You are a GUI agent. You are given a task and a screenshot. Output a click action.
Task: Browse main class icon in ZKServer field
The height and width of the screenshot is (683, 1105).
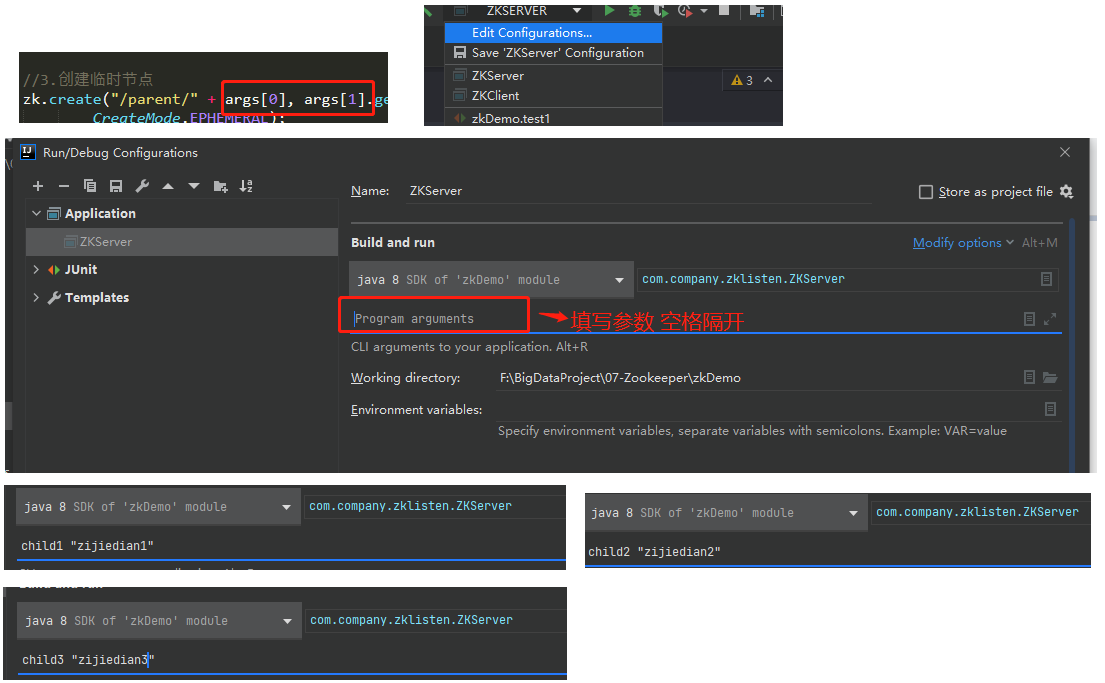click(1047, 279)
